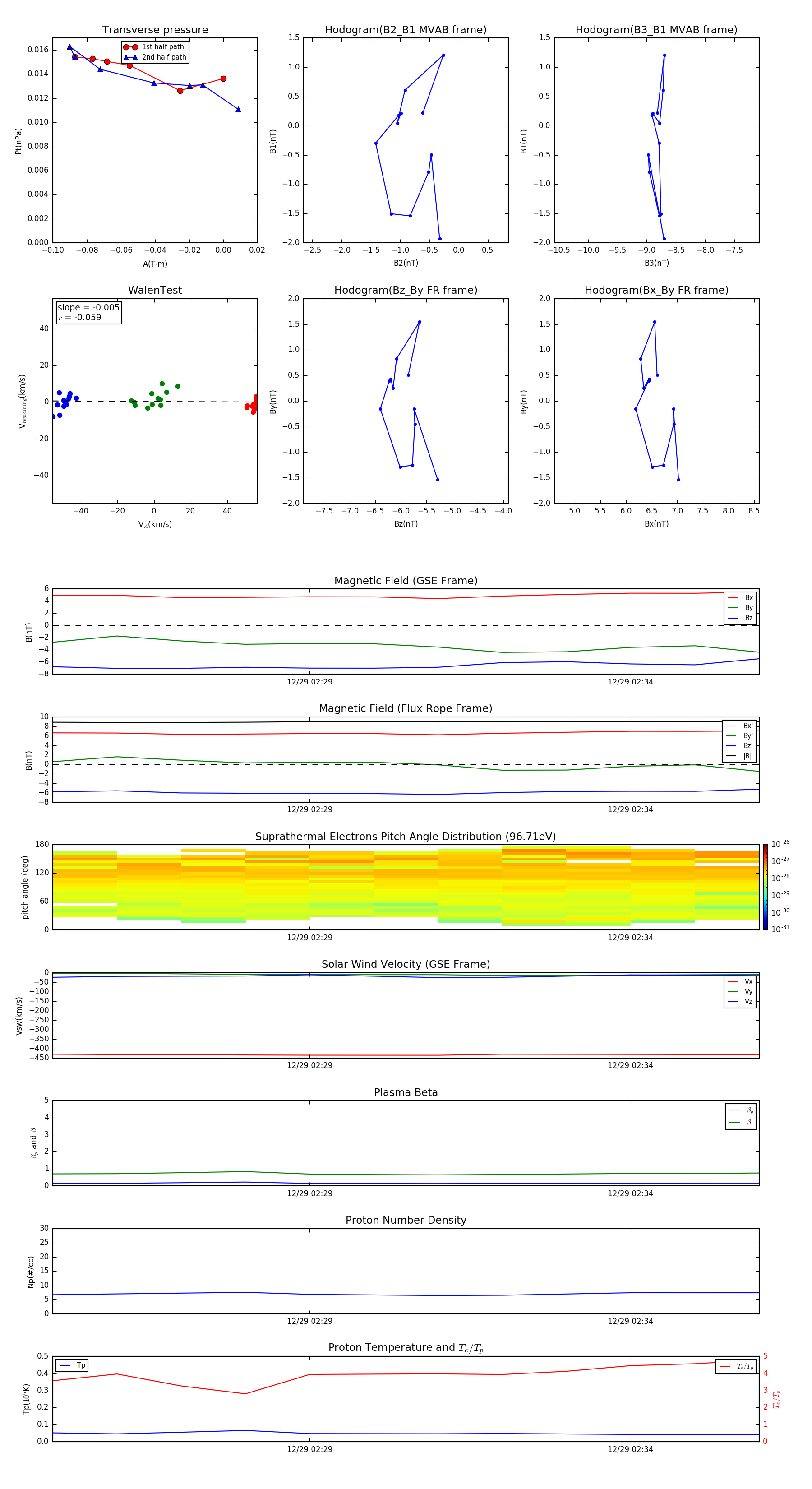Click the pitch angle colorbar

click(765, 887)
